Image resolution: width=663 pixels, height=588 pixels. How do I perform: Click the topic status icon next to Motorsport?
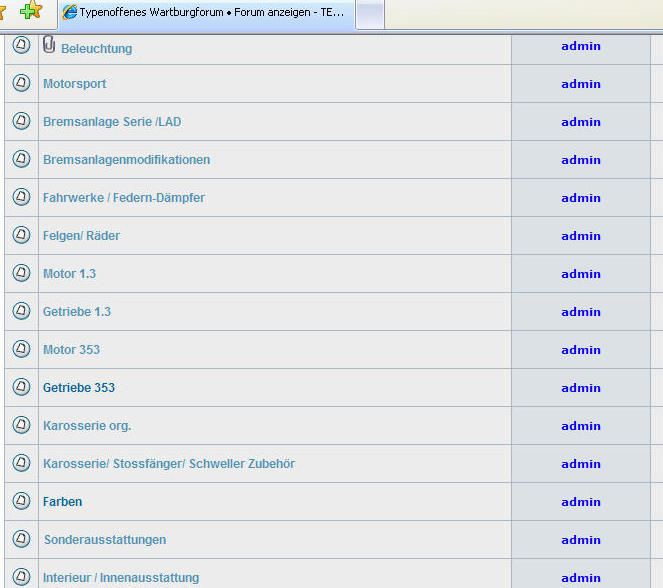pos(21,84)
